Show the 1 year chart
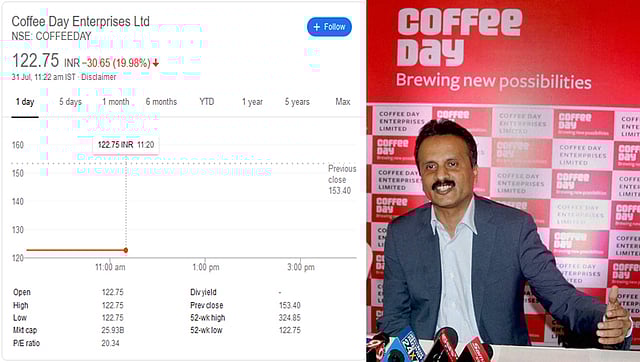 (x=252, y=102)
